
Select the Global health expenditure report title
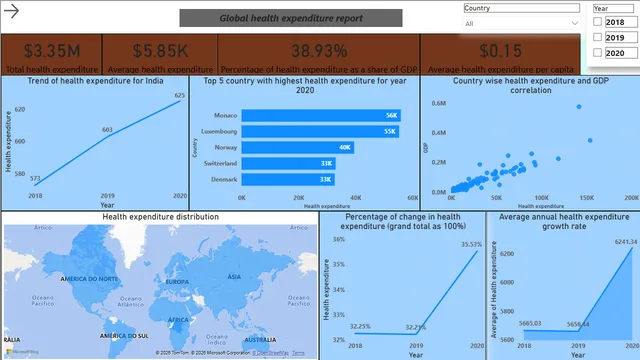(x=291, y=18)
